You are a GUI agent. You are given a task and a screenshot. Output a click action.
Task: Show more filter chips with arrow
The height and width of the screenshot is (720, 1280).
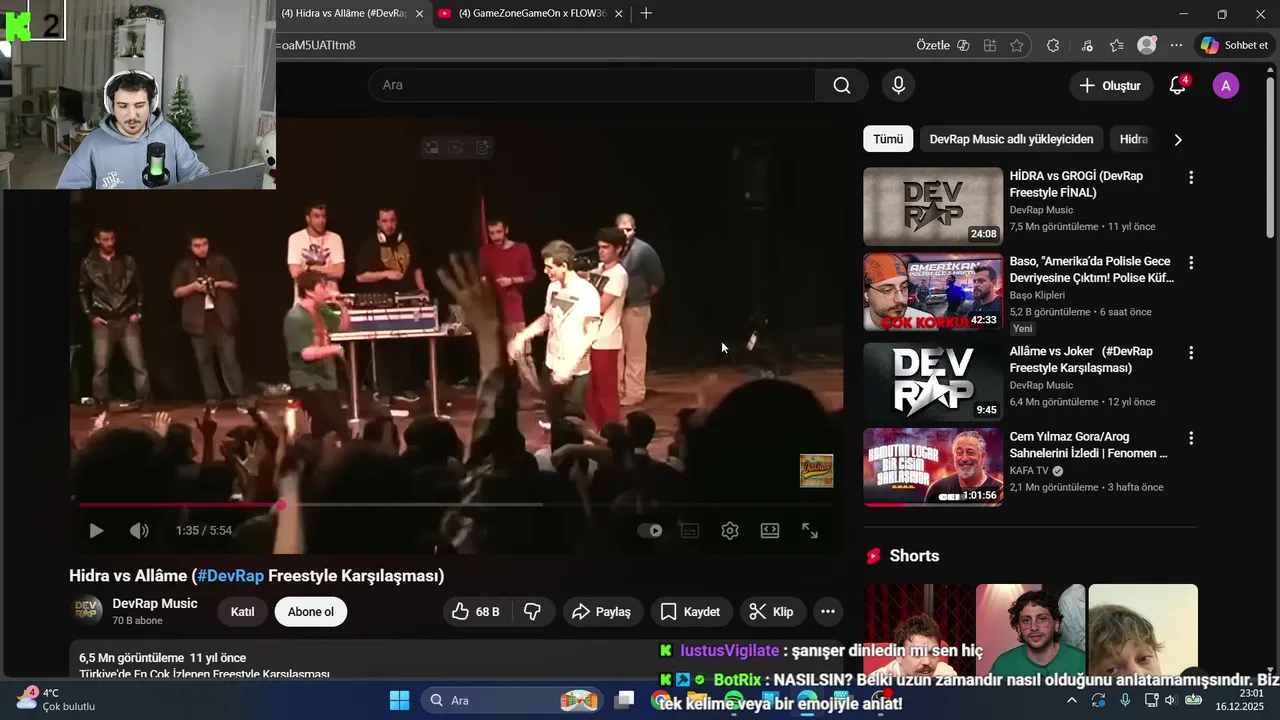[1178, 140]
